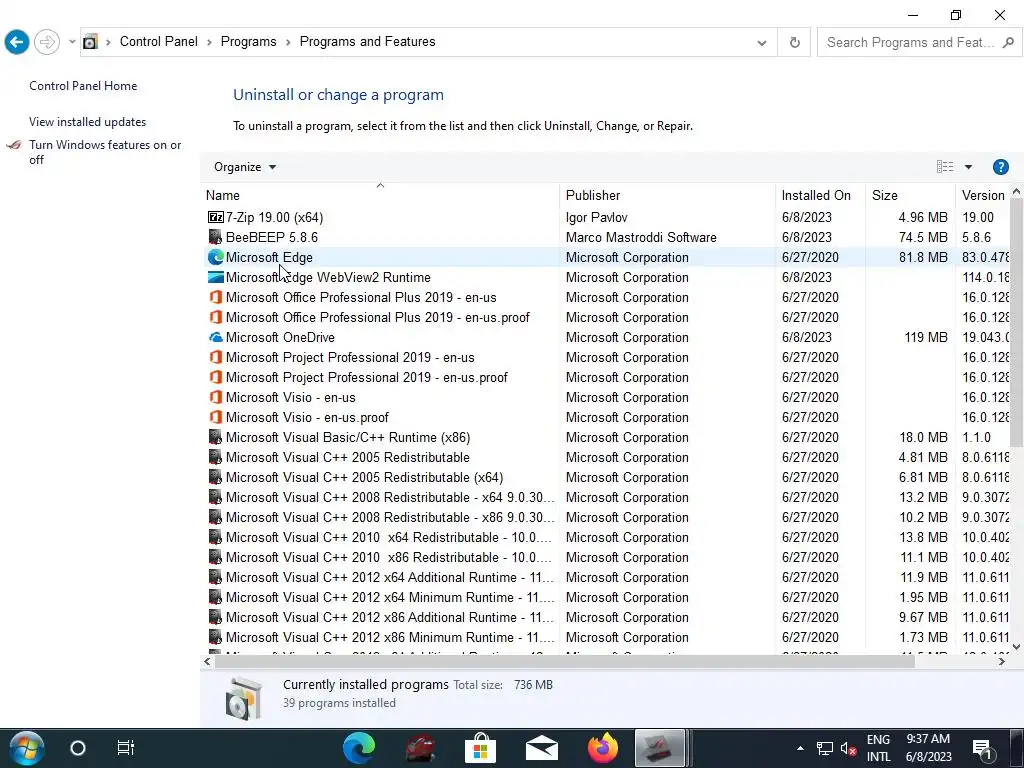Click the Forward navigation arrow

click(47, 42)
